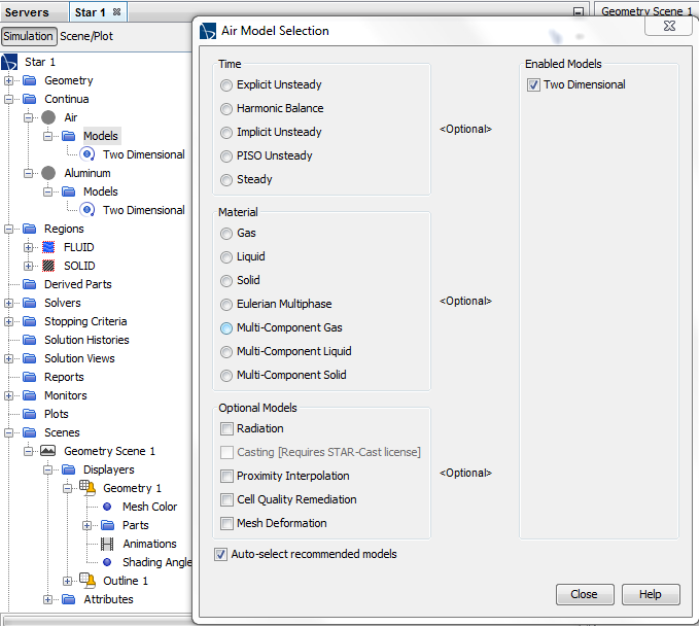This screenshot has height=626, width=699.
Task: Close the Star 1 tab with its X
Action: (117, 12)
